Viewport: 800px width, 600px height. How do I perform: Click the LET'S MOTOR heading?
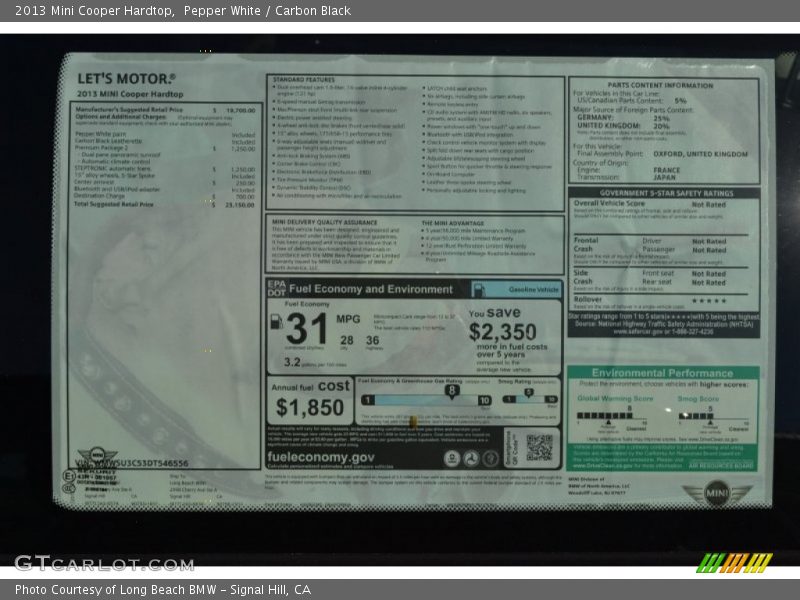[x=126, y=79]
